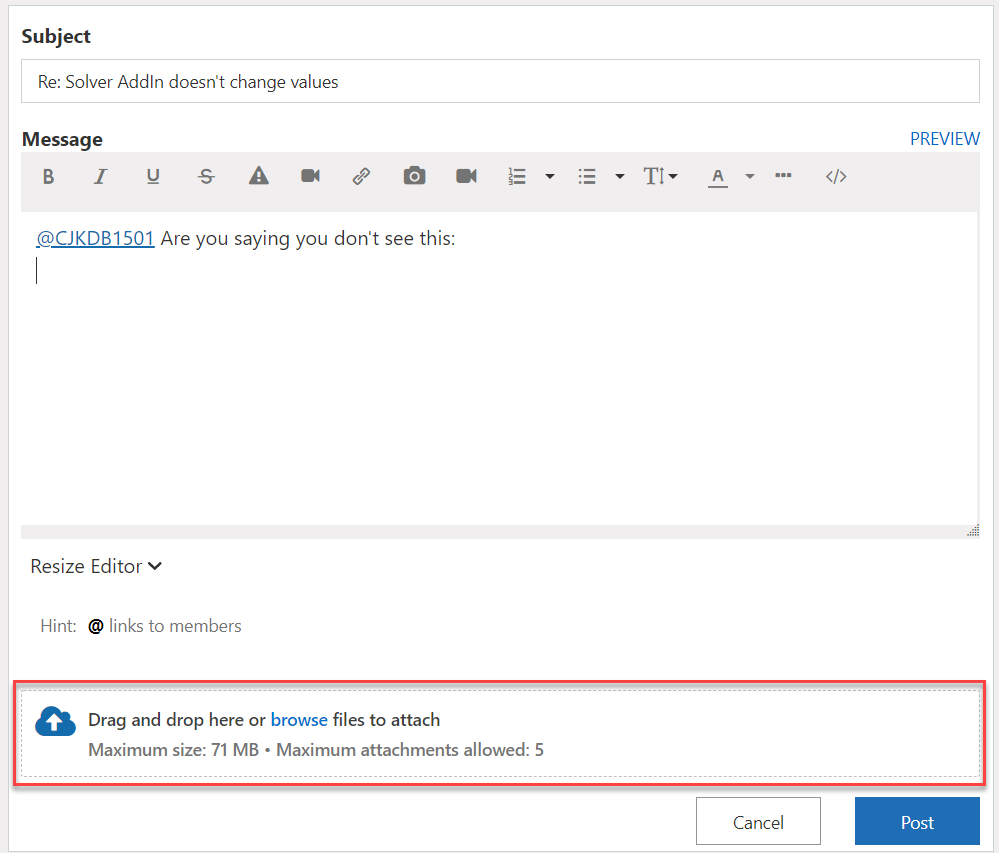Underline the selected text

[153, 176]
